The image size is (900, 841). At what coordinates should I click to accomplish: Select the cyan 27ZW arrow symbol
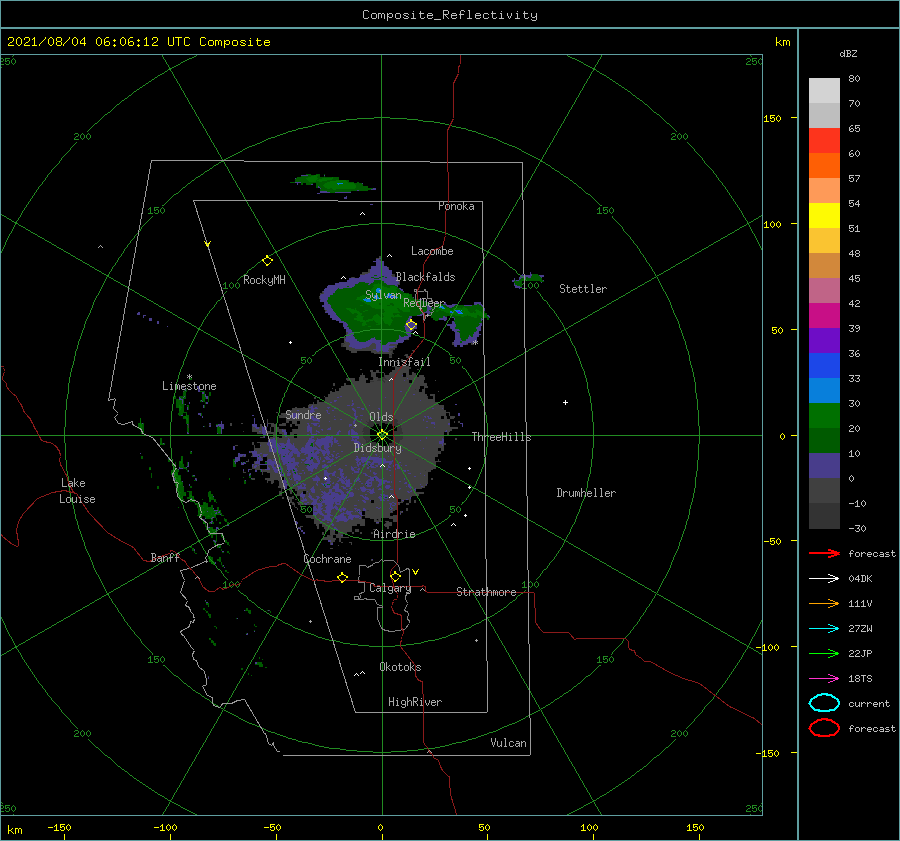click(x=824, y=628)
